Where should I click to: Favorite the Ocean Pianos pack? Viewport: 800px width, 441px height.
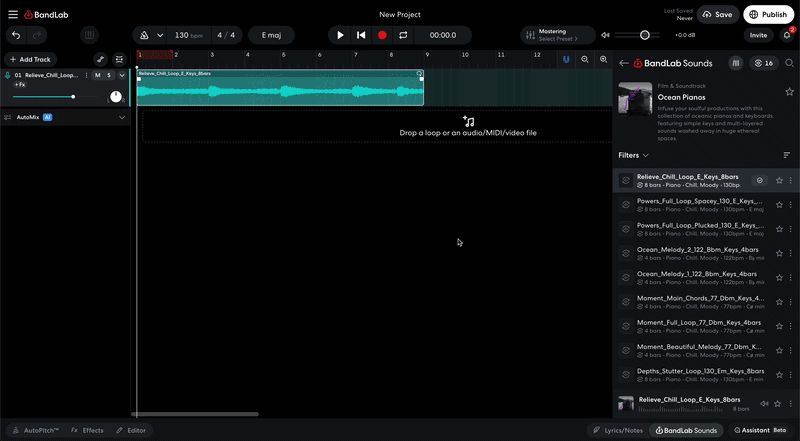(790, 92)
